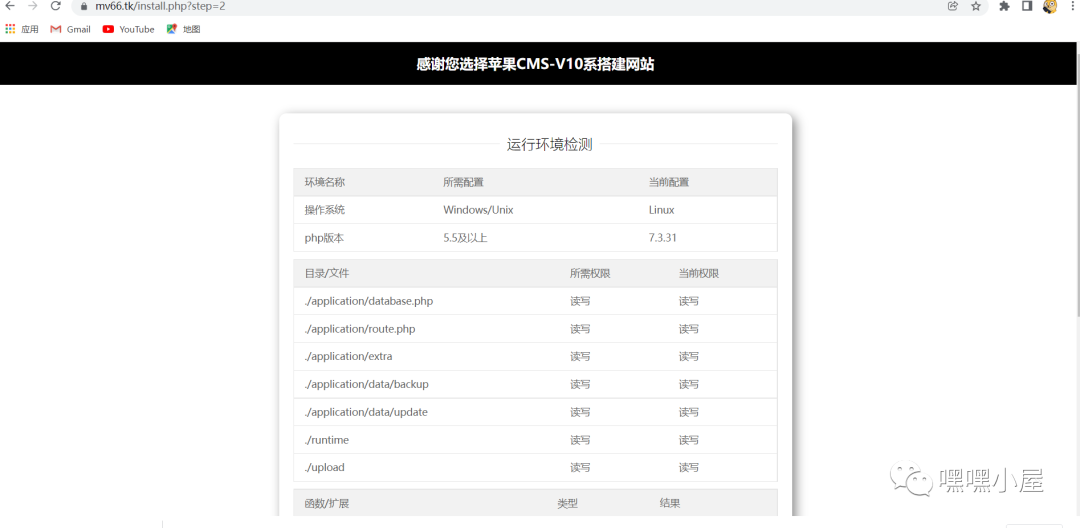Click the padlock site info icon

(84, 6)
